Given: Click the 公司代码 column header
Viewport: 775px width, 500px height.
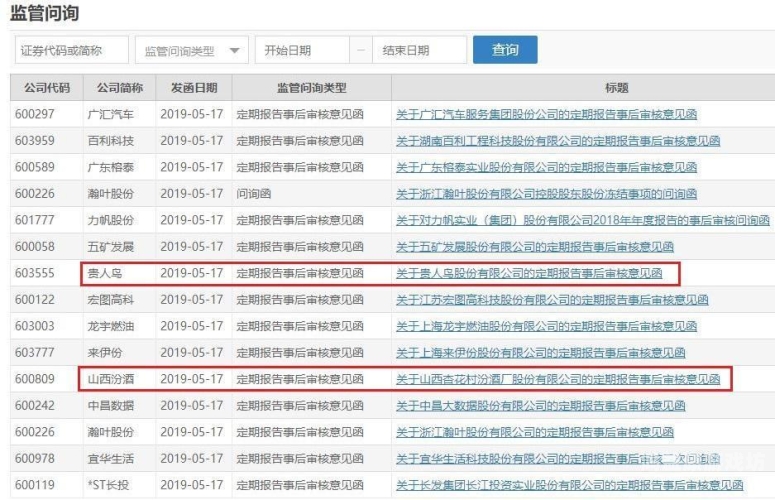Looking at the screenshot, I should tap(47, 88).
